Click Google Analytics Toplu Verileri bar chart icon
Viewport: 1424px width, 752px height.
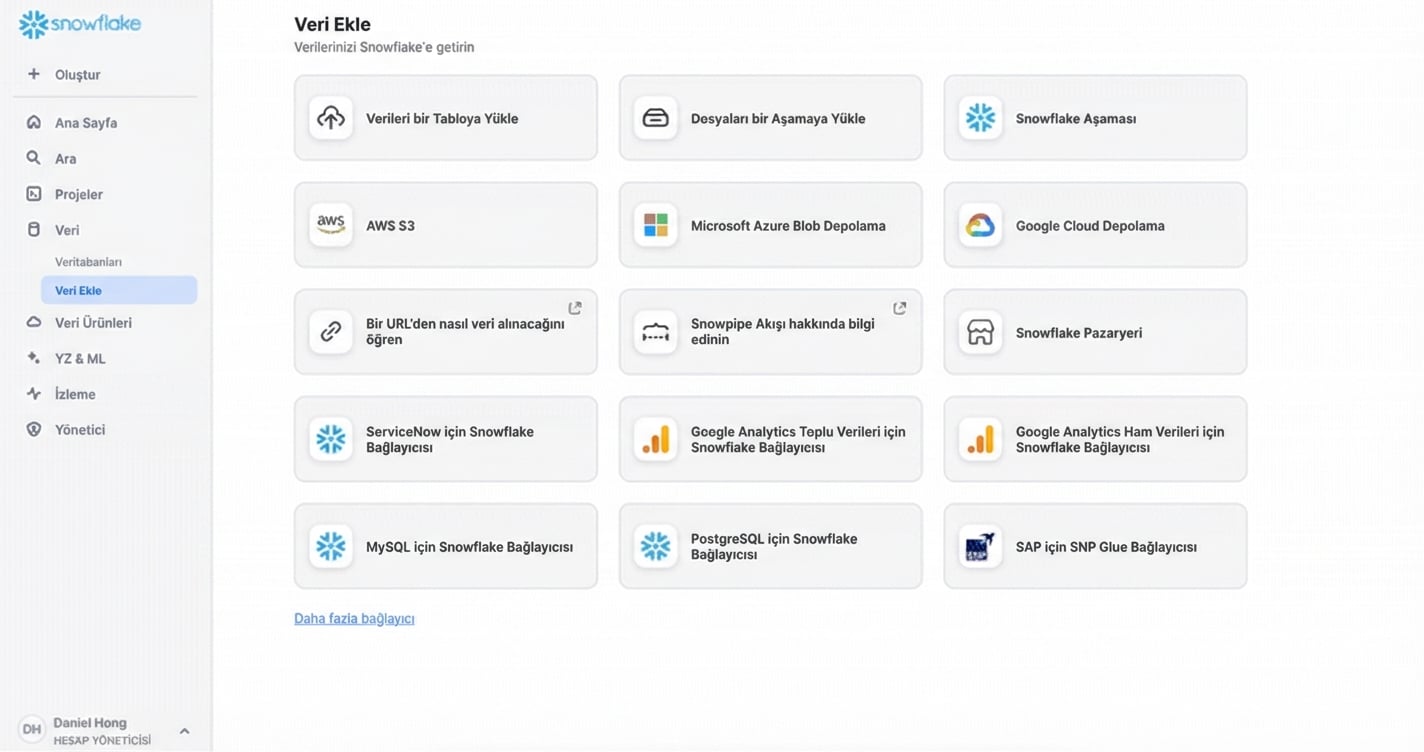click(656, 440)
